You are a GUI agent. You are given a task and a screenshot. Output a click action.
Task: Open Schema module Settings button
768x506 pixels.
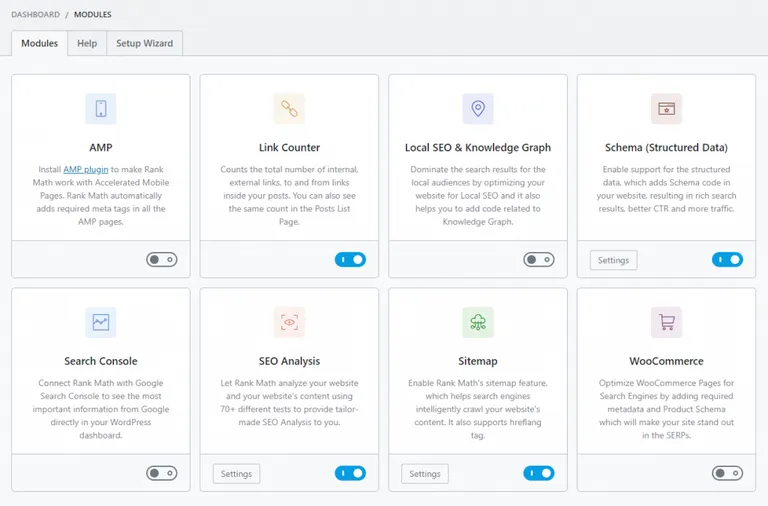click(x=613, y=260)
